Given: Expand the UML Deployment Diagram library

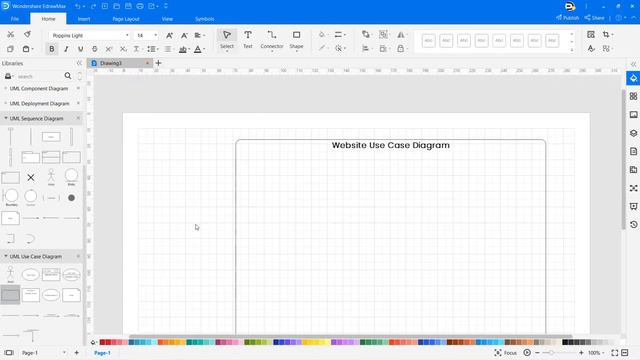Looking at the screenshot, I should pos(6,103).
